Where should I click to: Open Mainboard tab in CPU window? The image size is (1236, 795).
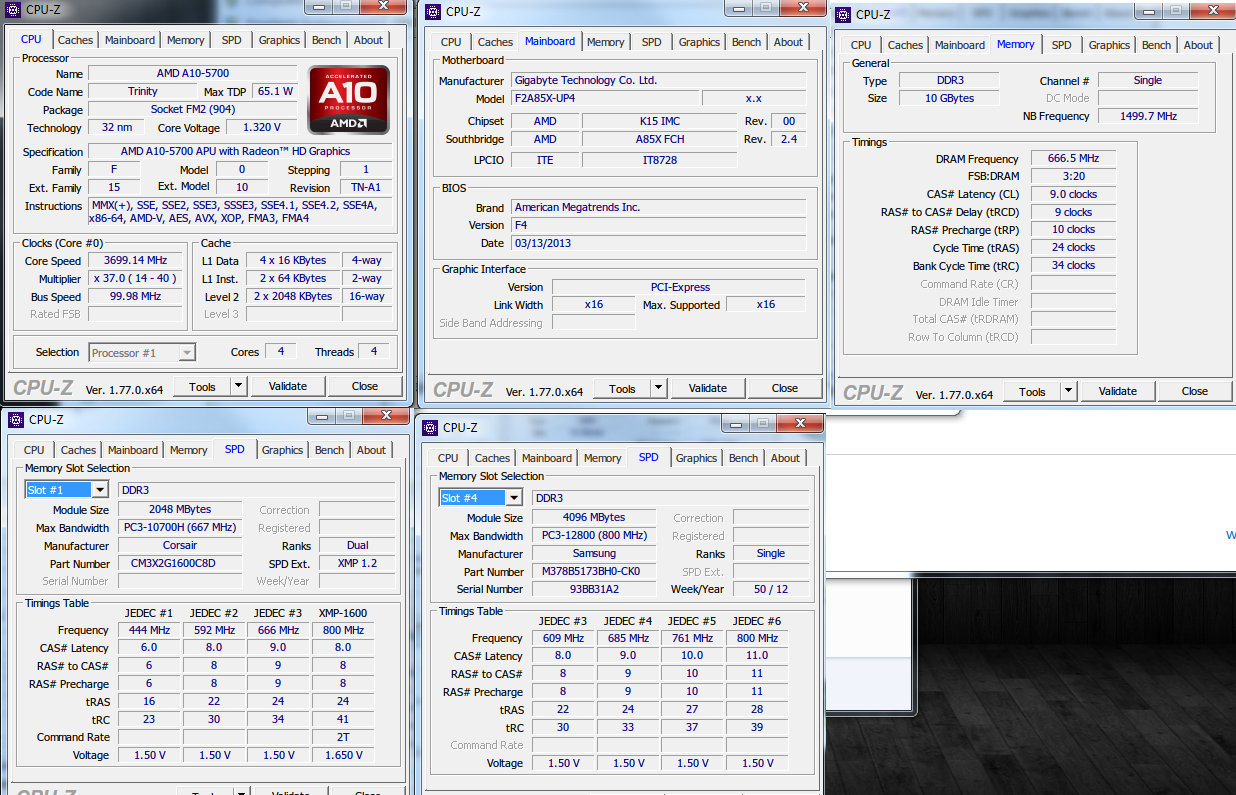tap(131, 40)
